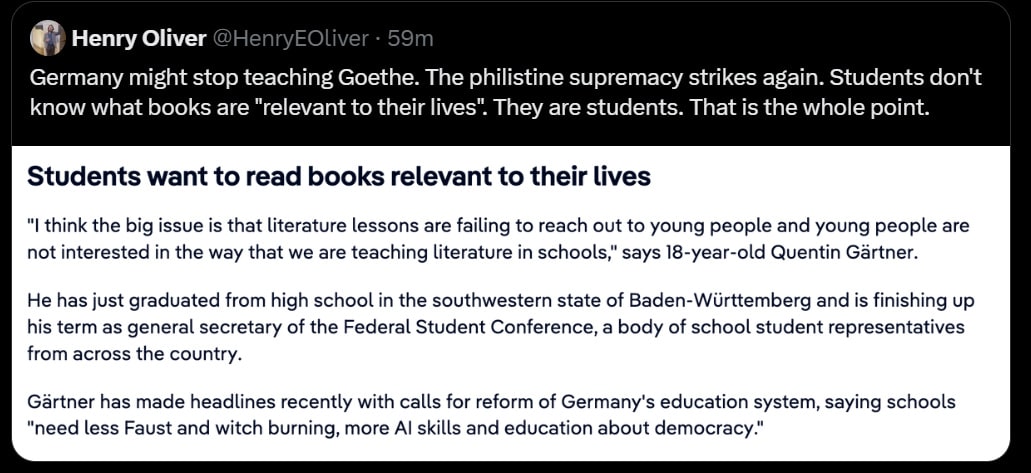Click the 59m post timestamp
Image resolution: width=1031 pixels, height=473 pixels.
(410, 39)
